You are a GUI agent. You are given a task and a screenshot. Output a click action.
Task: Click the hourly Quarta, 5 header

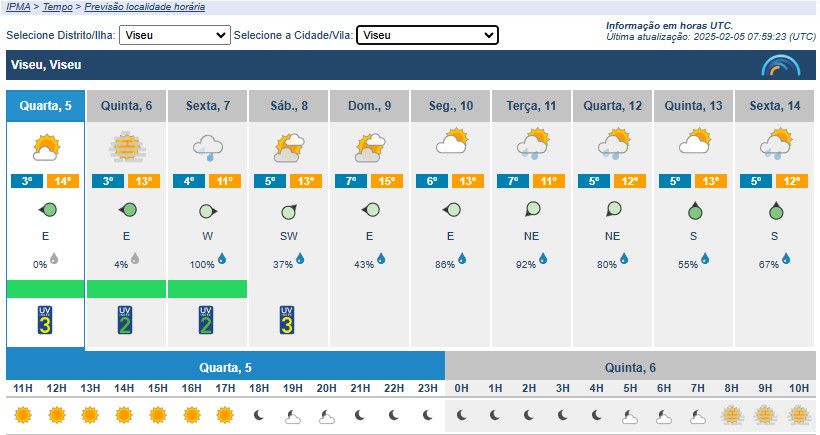point(225,368)
